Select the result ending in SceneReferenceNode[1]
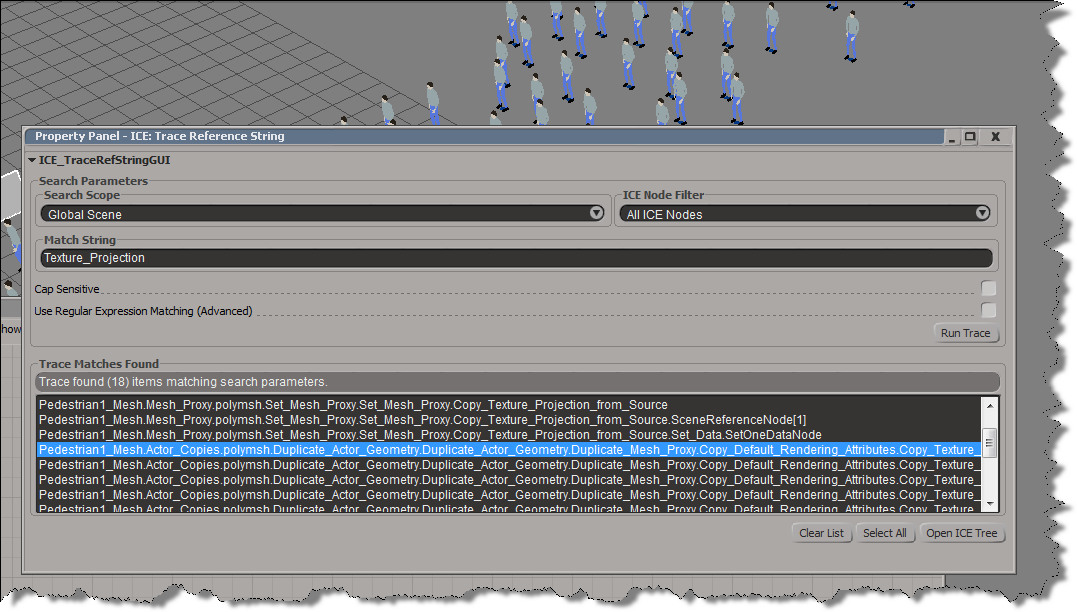 [400, 420]
